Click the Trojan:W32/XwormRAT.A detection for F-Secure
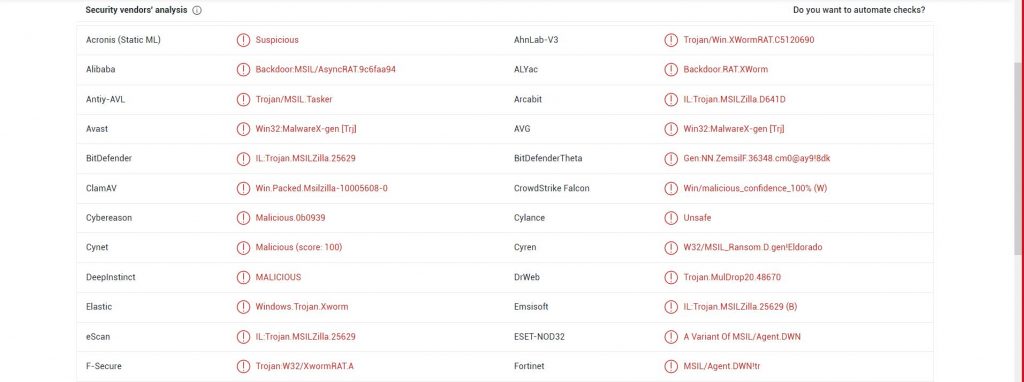The width and height of the screenshot is (1024, 382). point(304,366)
